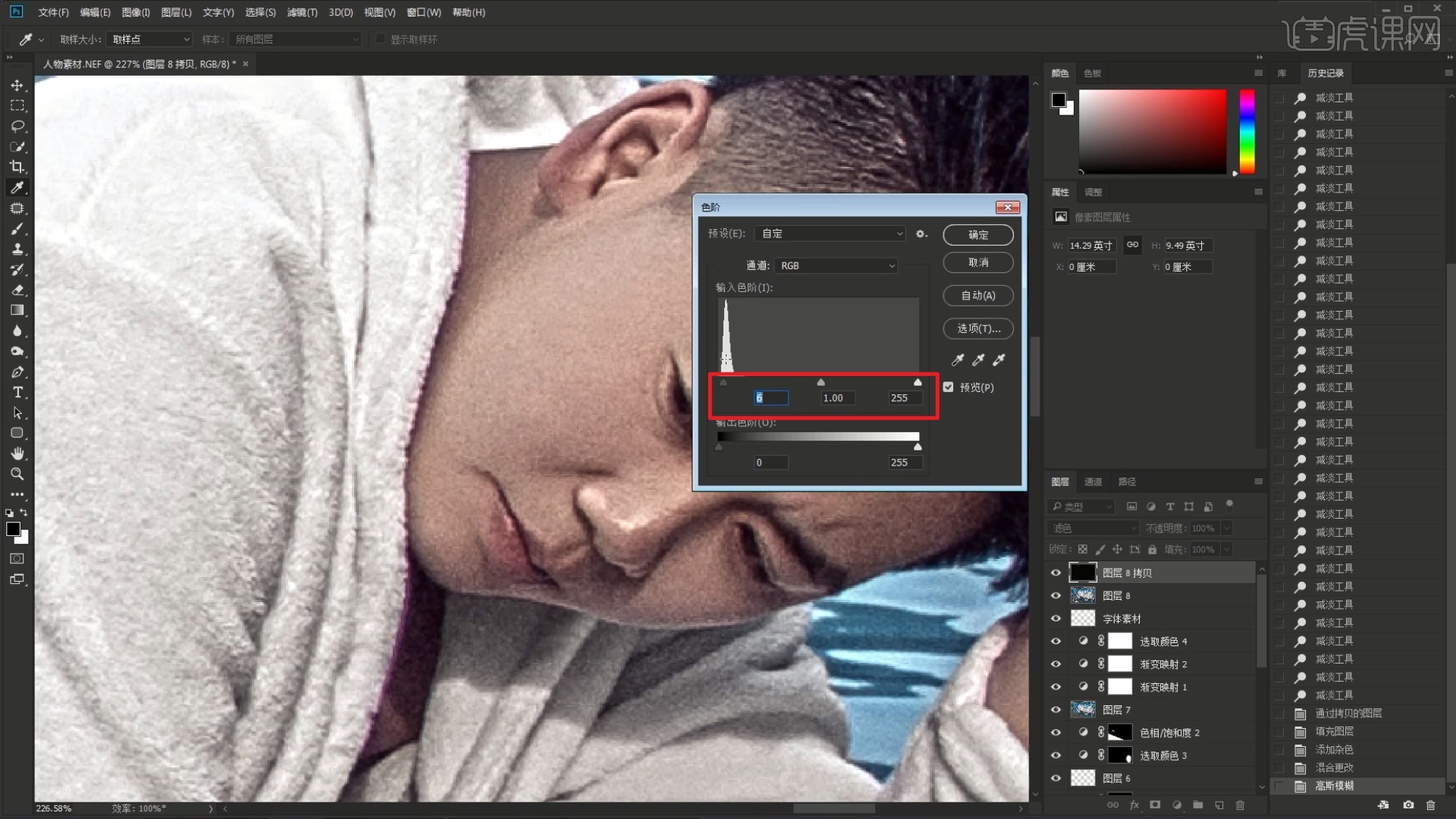
Task: Open the 滤镜(T) menu
Action: pyautogui.click(x=302, y=12)
